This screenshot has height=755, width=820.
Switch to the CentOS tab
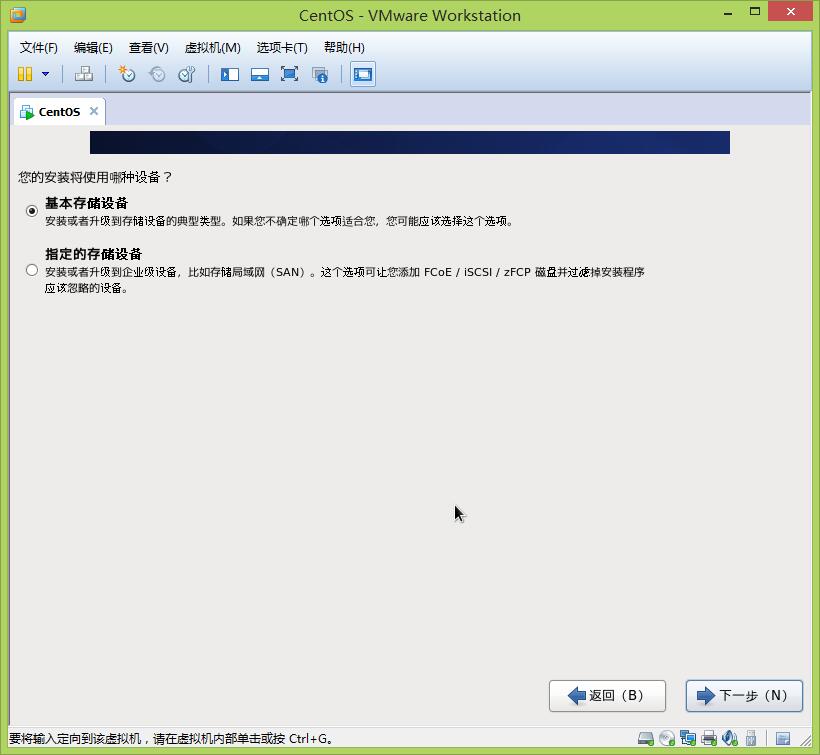pyautogui.click(x=58, y=112)
